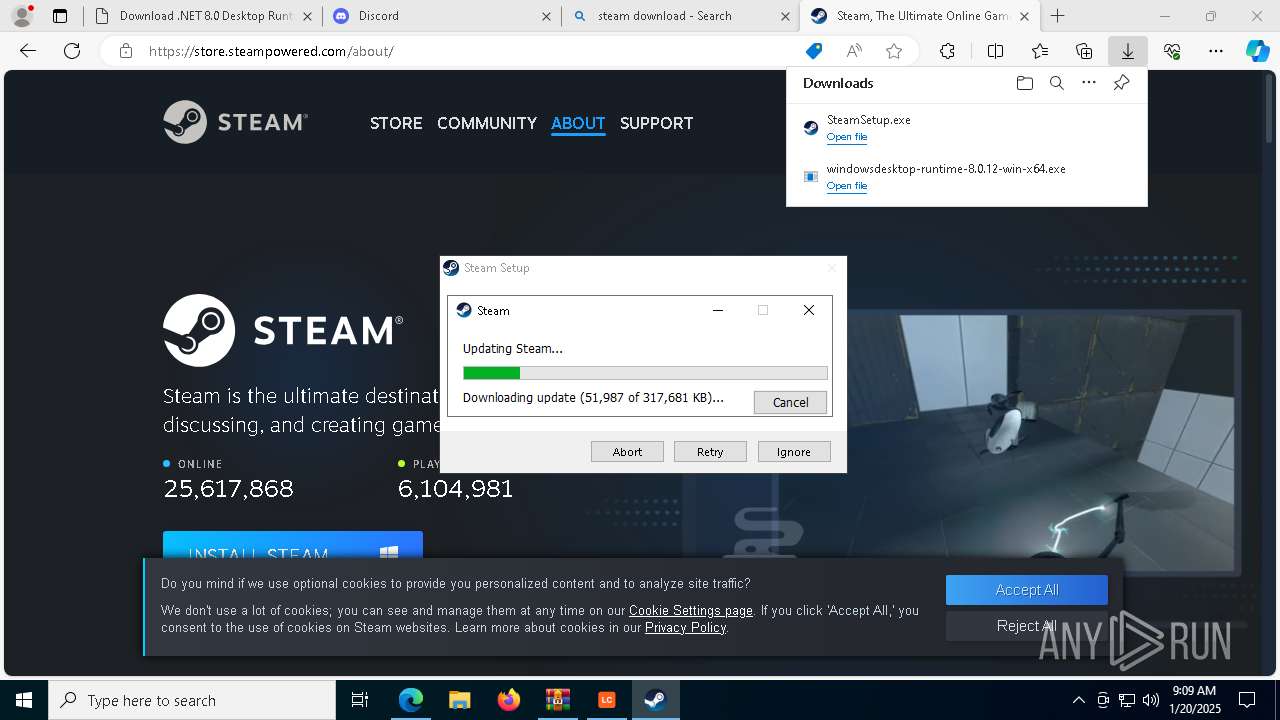Cancel the Steam update download
Image resolution: width=1280 pixels, height=720 pixels.
790,402
